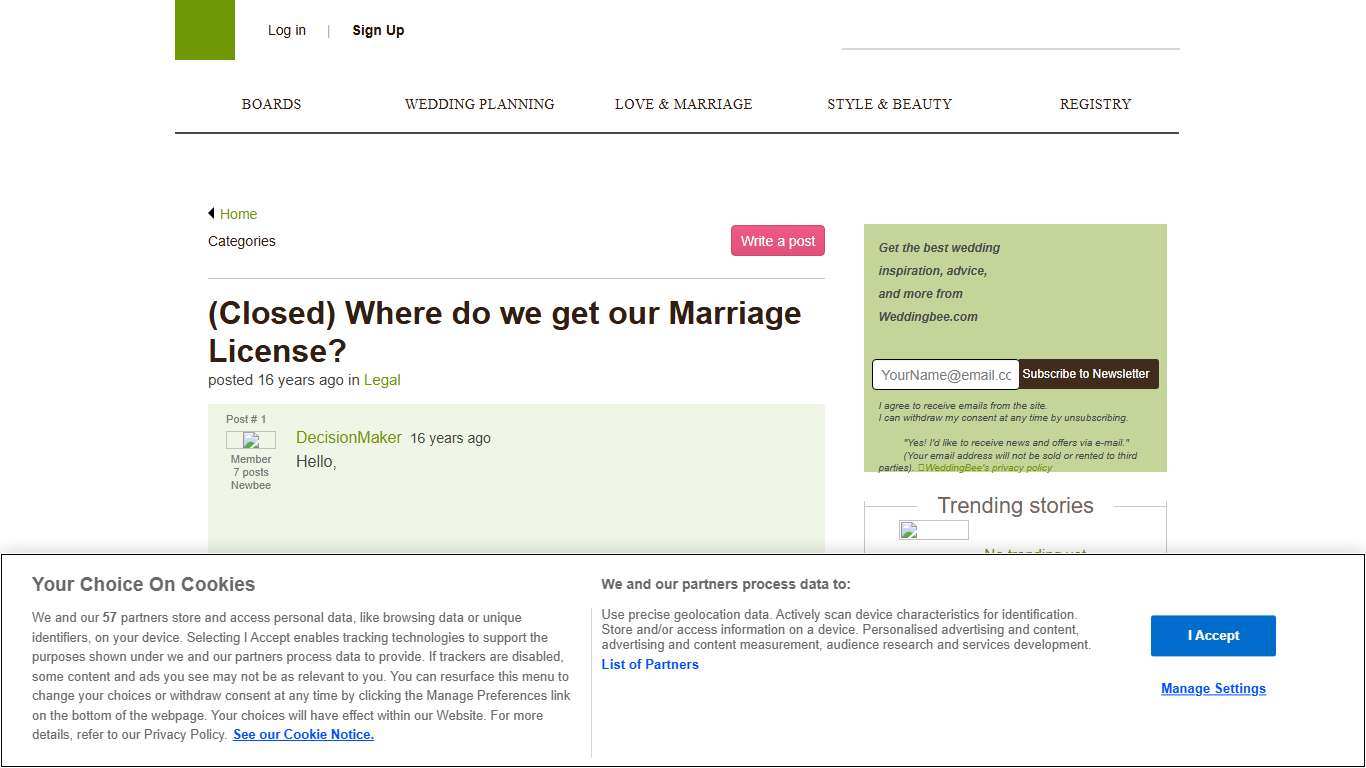1366x768 pixels.
Task: Click the newsletter email input field
Action: [944, 373]
